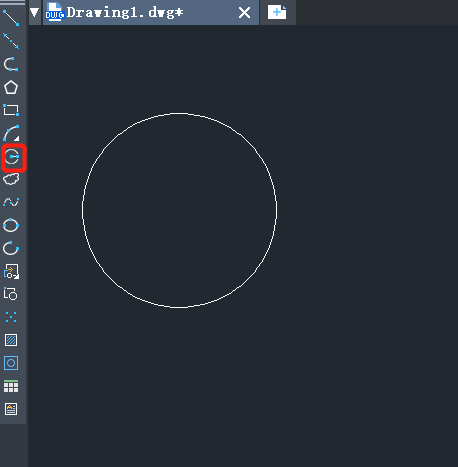
Task: Select the Polyline tool
Action: [11, 64]
